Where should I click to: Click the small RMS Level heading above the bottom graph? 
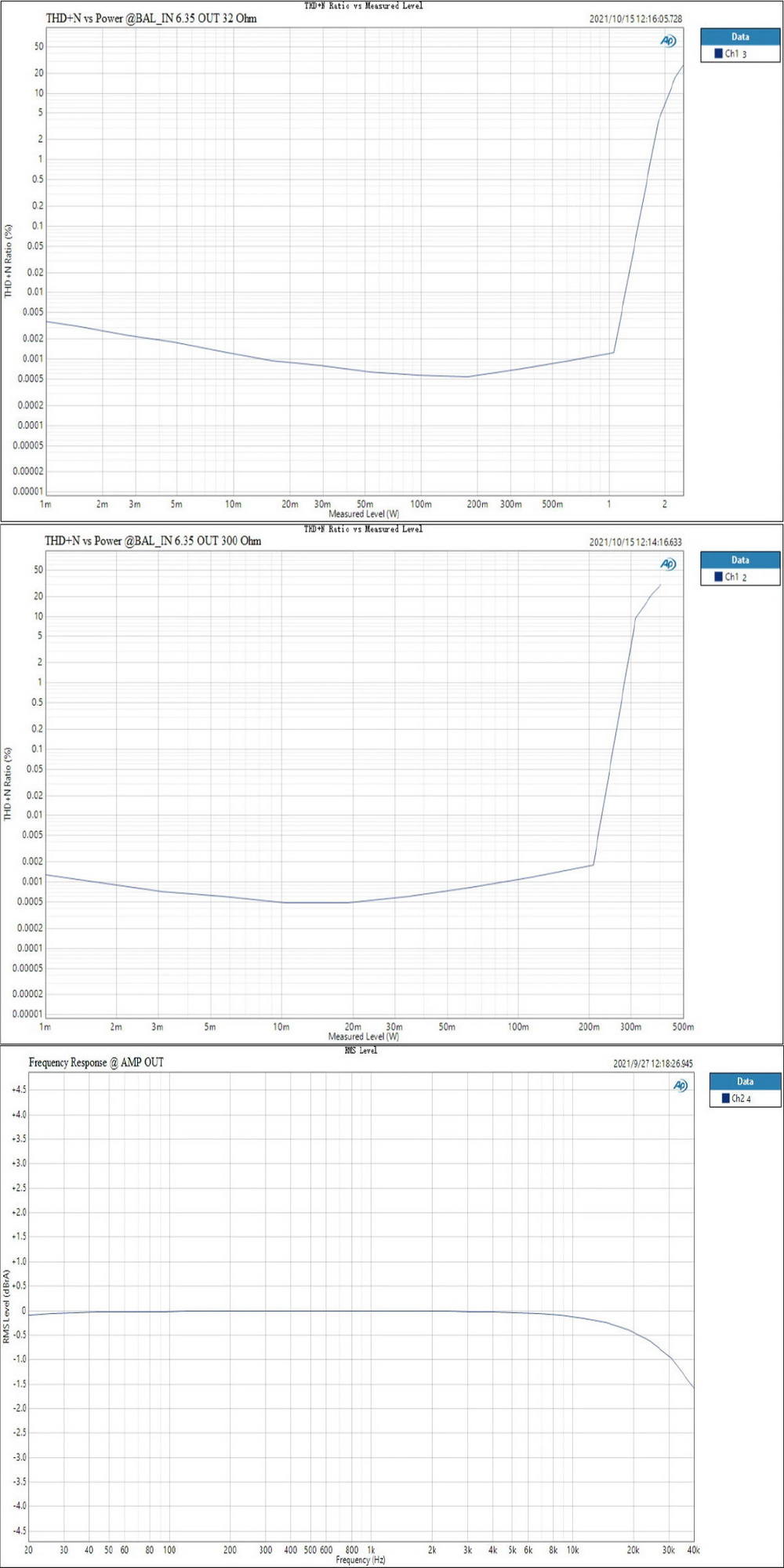[x=361, y=1051]
